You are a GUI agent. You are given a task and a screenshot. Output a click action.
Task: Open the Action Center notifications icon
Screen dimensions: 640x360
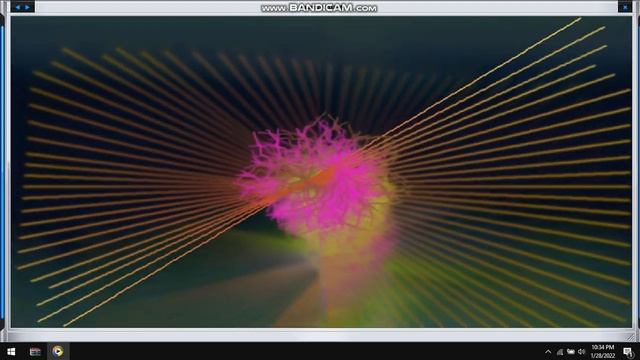[629, 352]
